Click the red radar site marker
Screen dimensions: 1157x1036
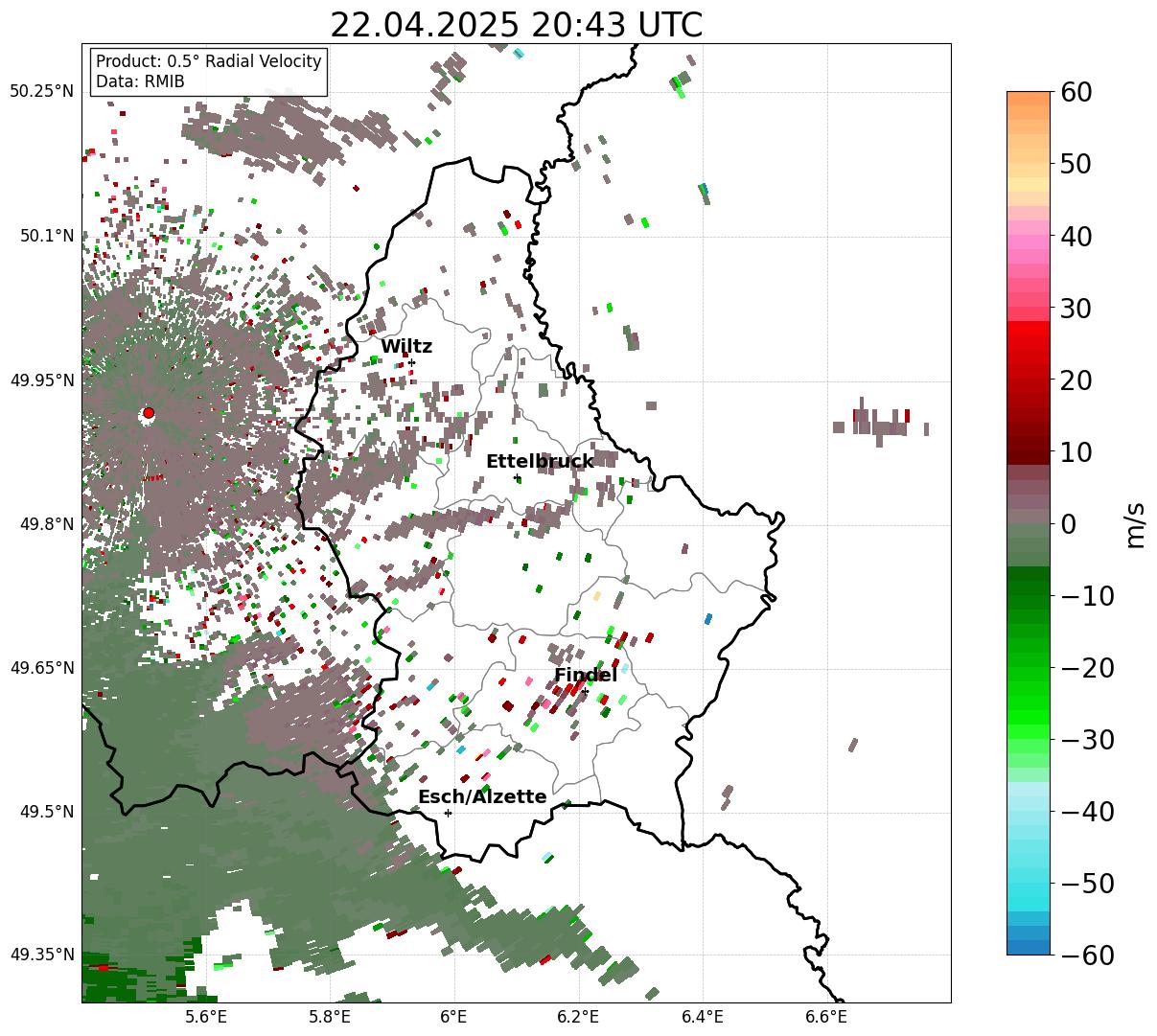pyautogui.click(x=148, y=413)
